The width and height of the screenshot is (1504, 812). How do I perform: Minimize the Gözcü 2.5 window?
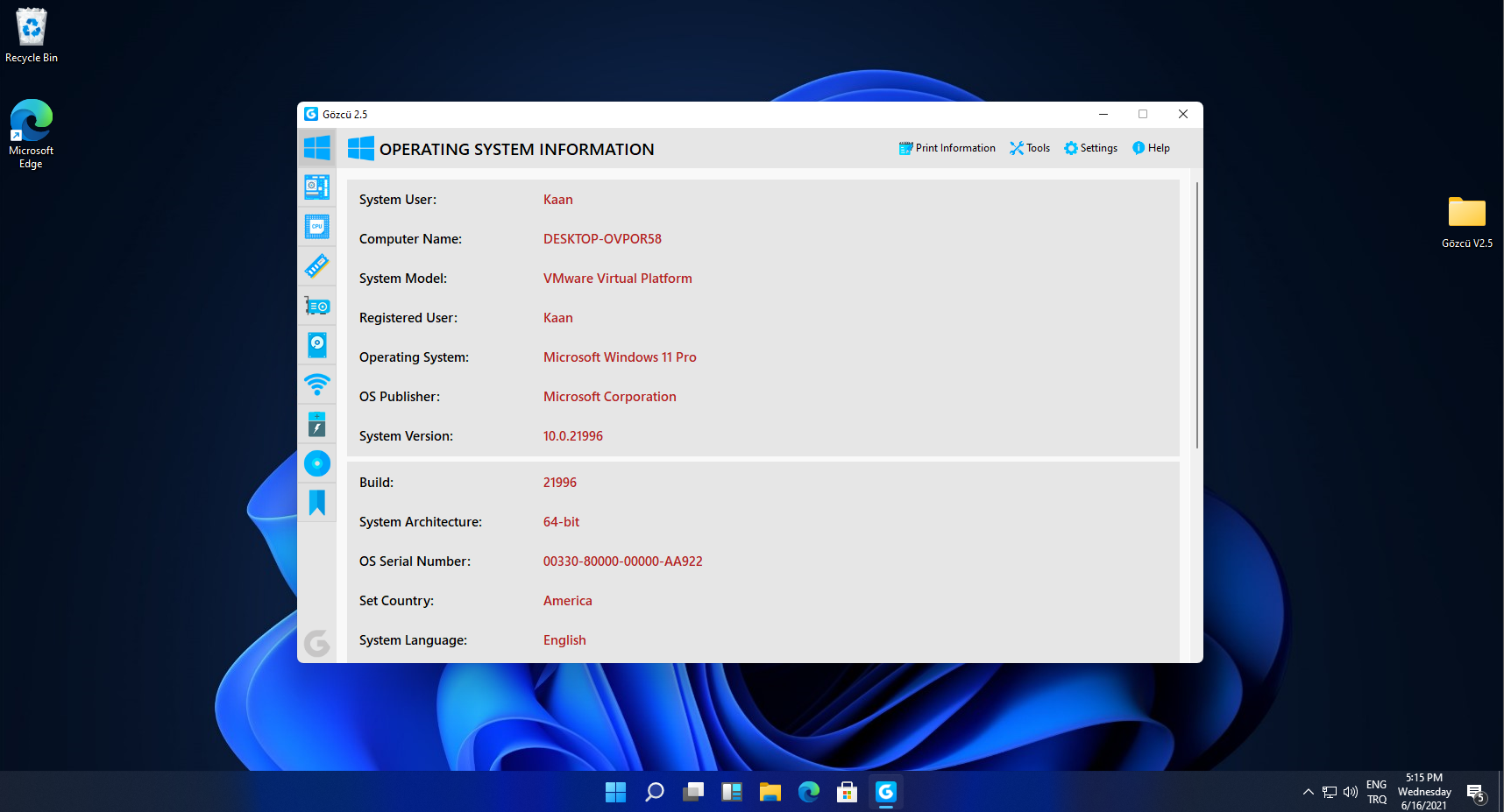(x=1103, y=114)
